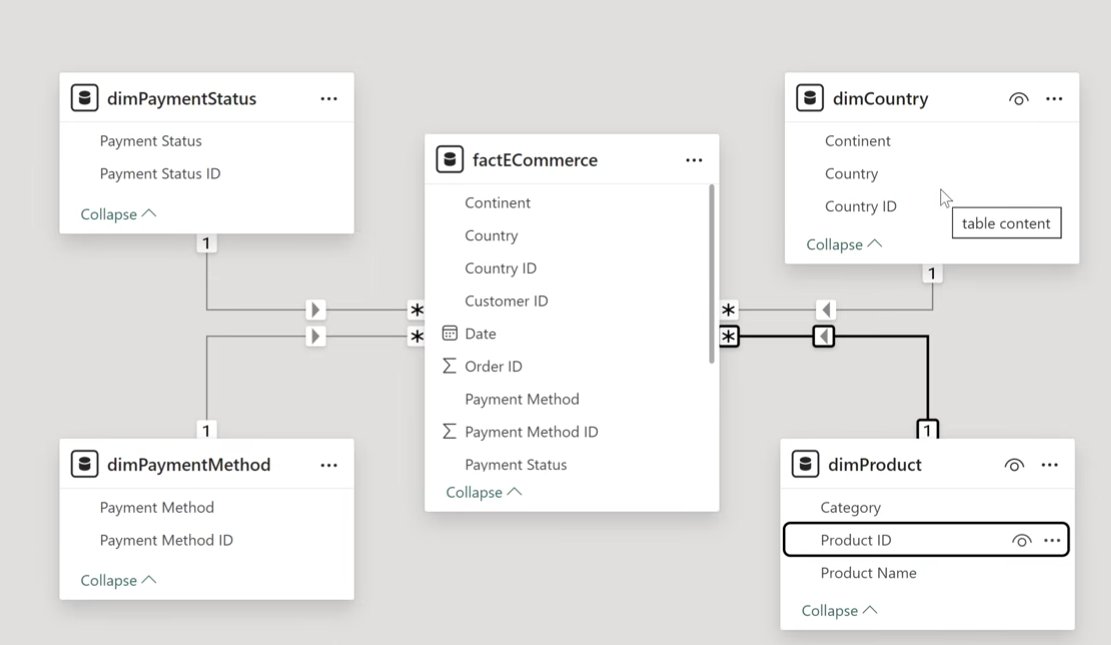Open more options for dimProduct table
Screen dimensions: 1111x645
coord(1050,465)
